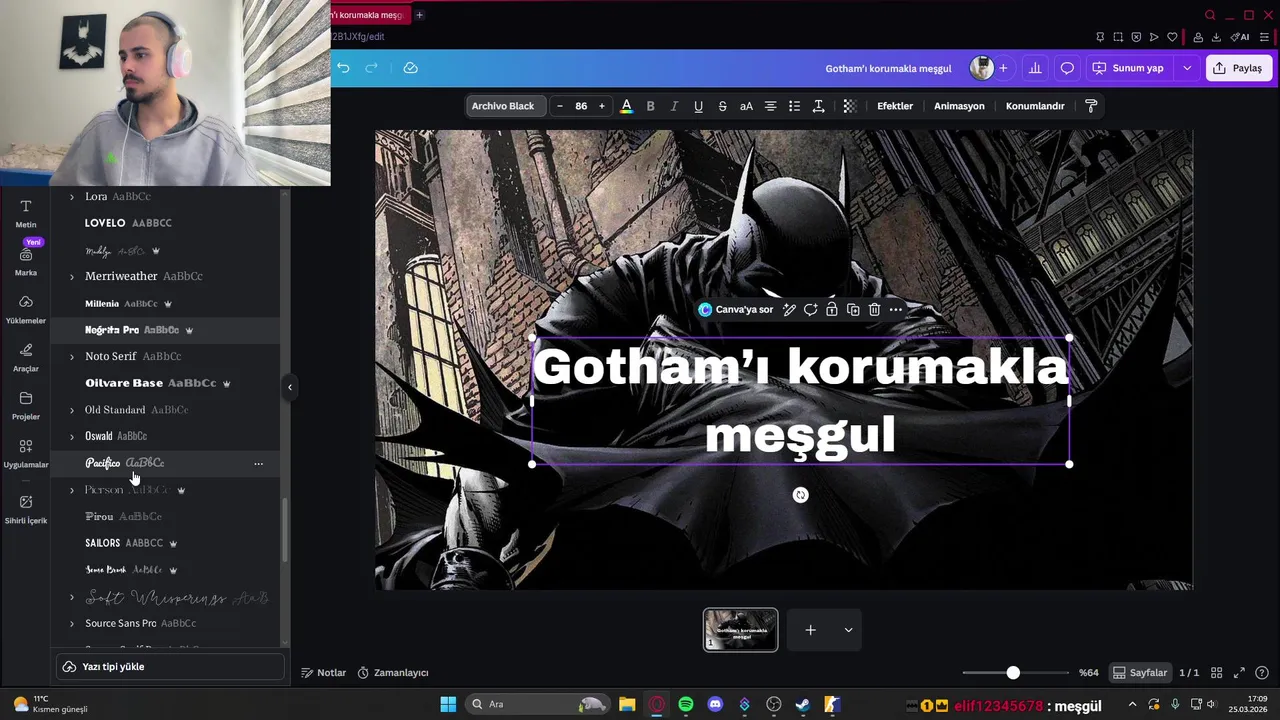The width and height of the screenshot is (1280, 720).
Task: Click Yazı tipi yükle upload button
Action: click(170, 667)
